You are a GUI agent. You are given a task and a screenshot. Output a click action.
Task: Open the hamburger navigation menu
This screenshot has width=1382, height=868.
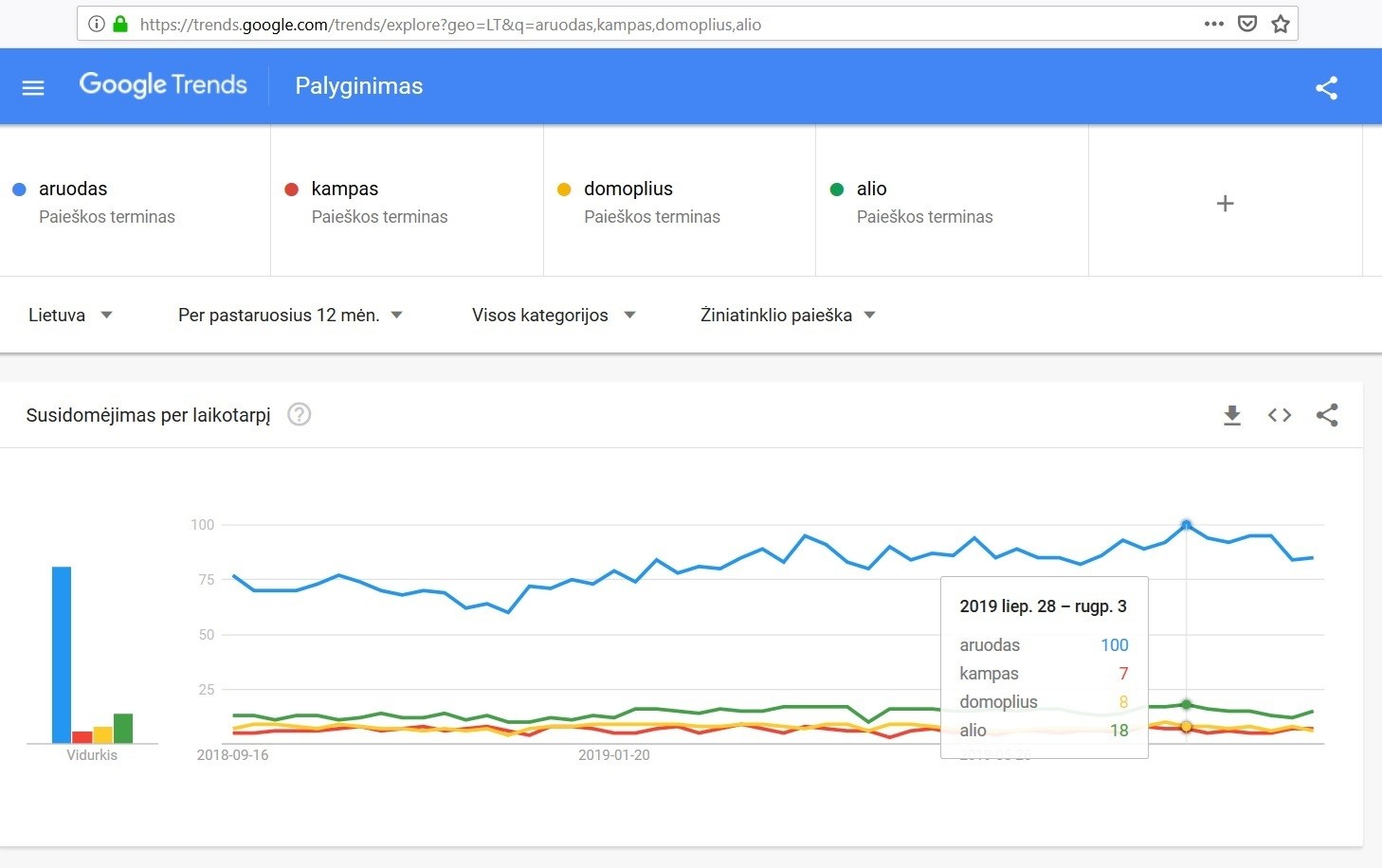pos(33,88)
